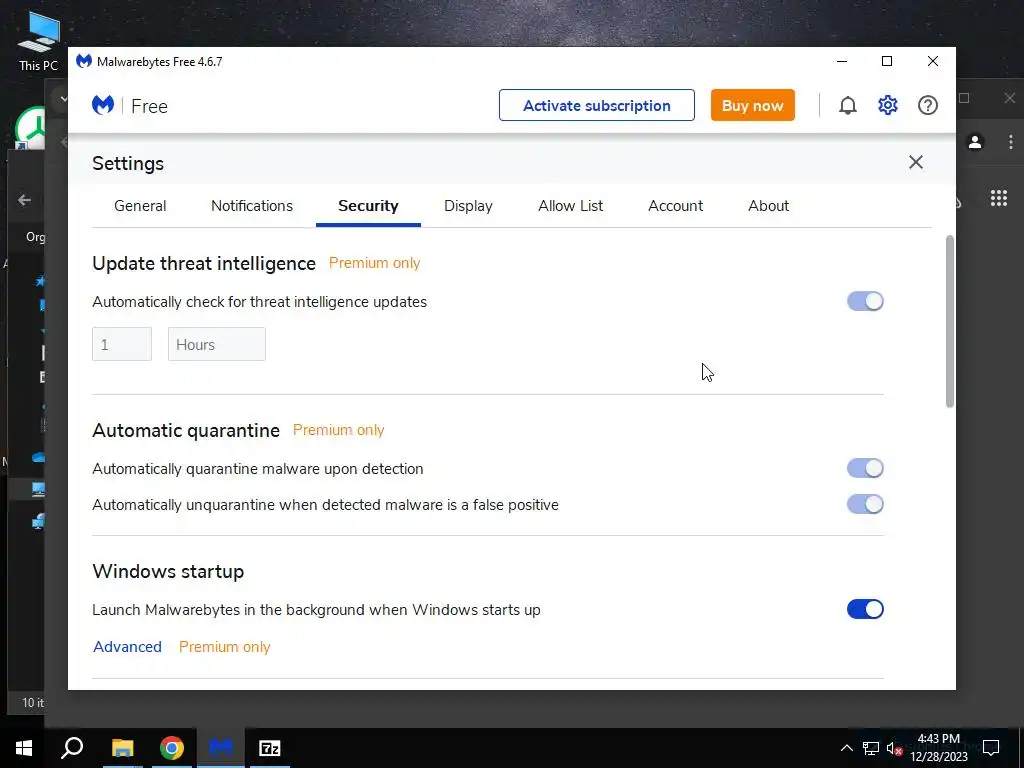Open the About tab
The width and height of the screenshot is (1024, 768).
tap(769, 206)
